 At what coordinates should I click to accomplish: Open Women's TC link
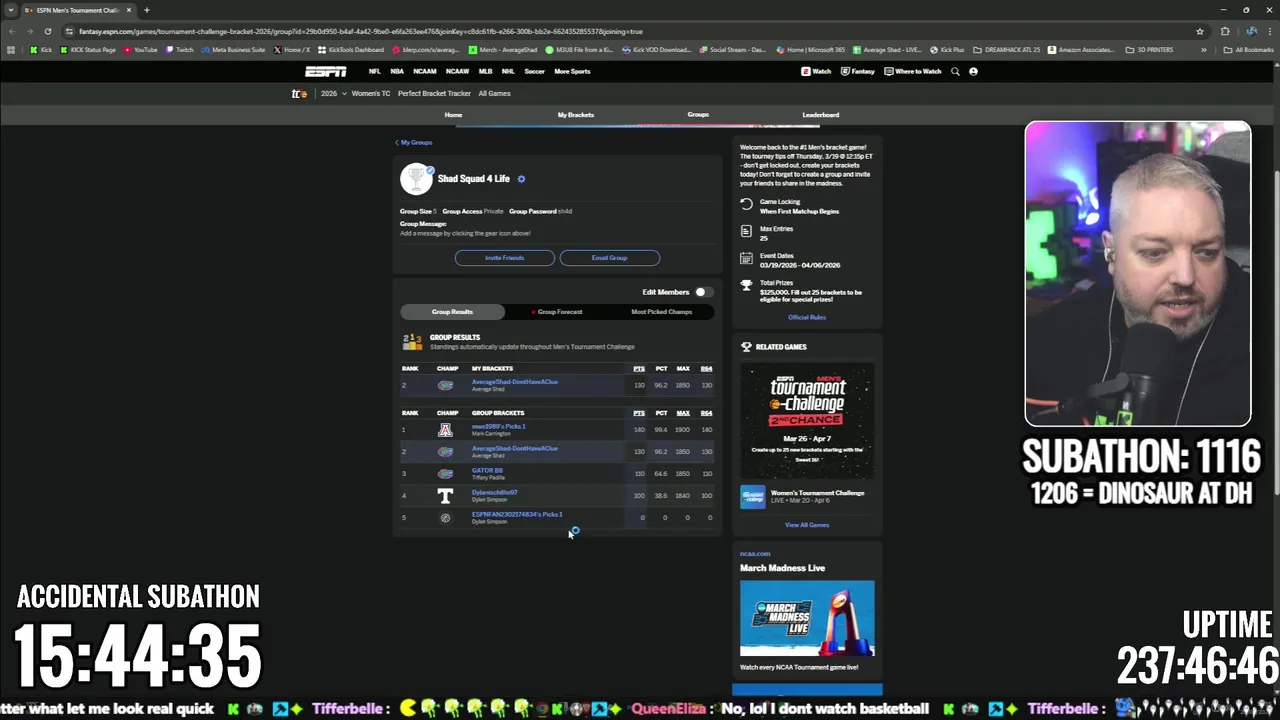click(370, 93)
